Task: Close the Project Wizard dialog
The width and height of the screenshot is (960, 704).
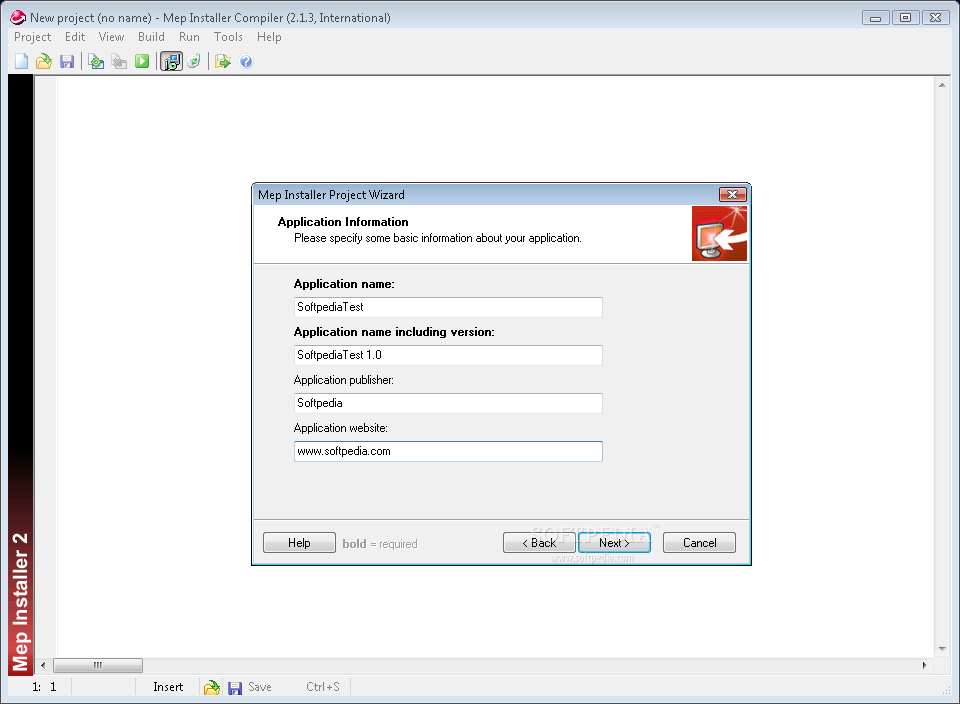Action: coord(732,195)
